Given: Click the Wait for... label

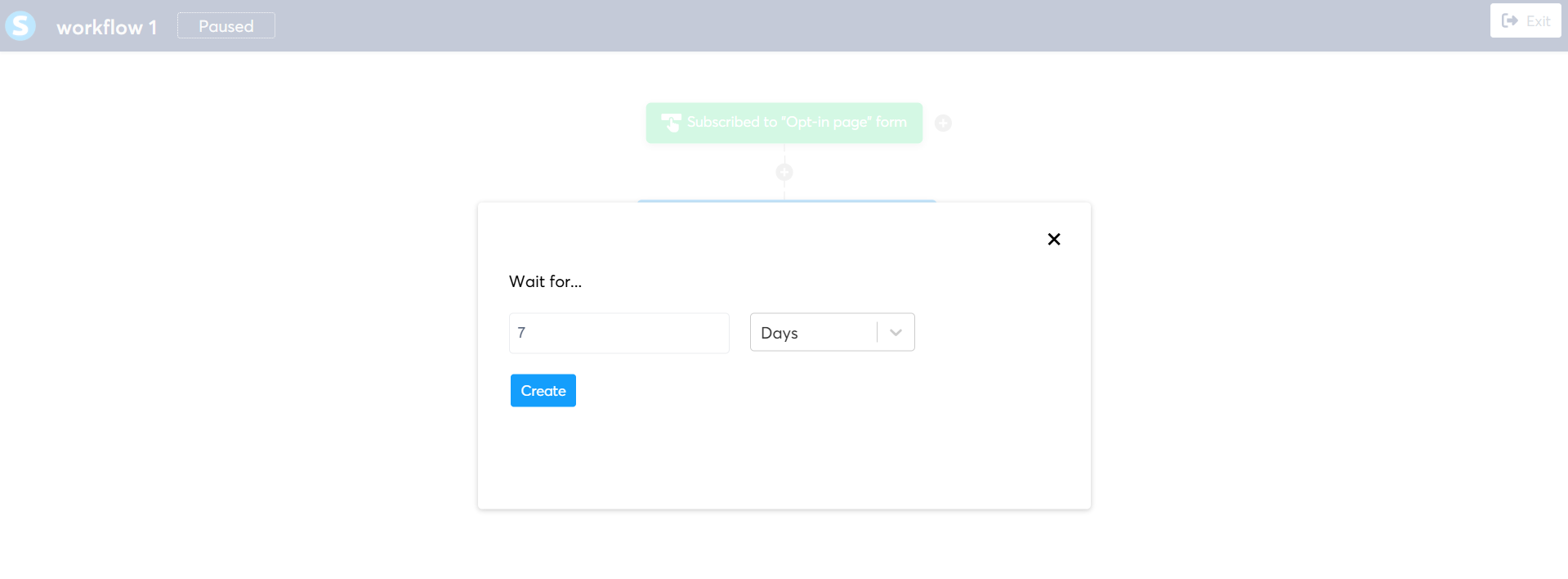Looking at the screenshot, I should click(x=545, y=281).
